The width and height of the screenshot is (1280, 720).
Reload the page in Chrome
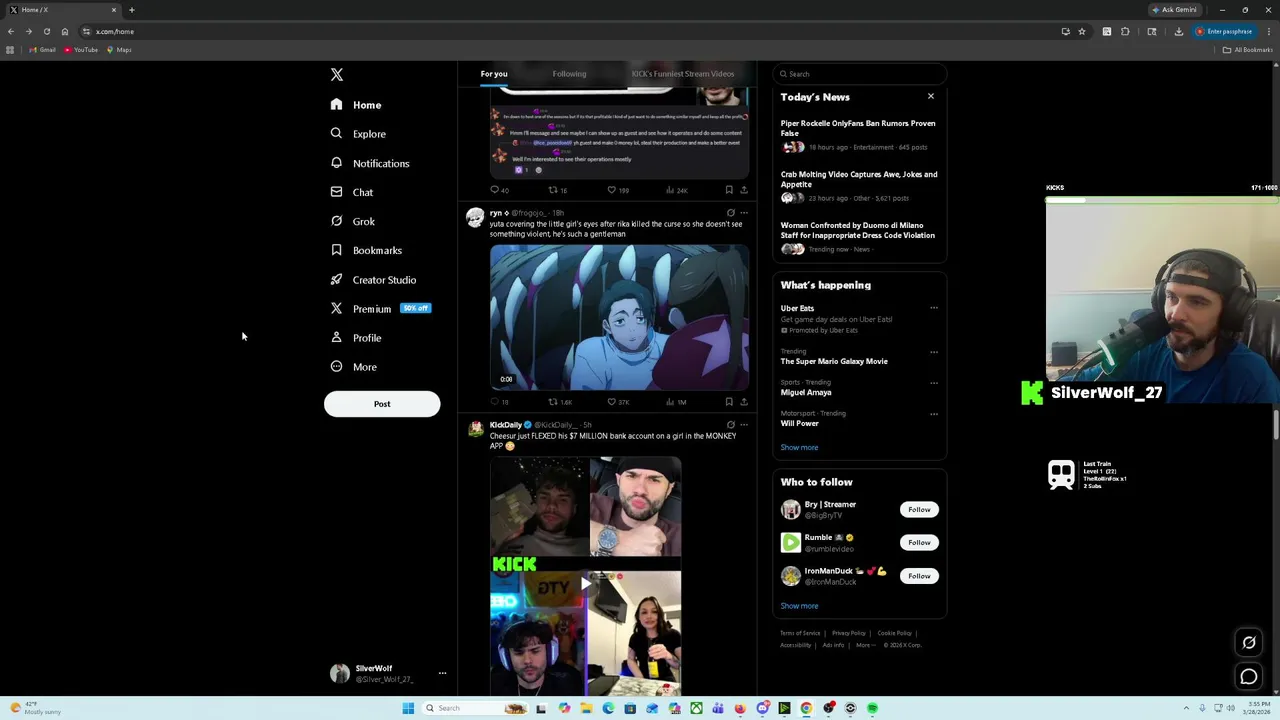point(47,32)
